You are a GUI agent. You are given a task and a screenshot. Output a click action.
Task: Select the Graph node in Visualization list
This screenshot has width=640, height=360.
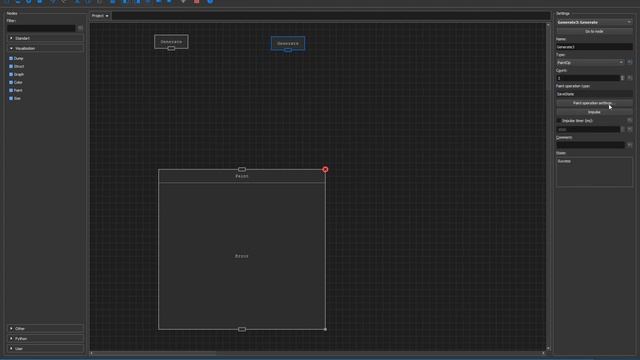click(16, 74)
